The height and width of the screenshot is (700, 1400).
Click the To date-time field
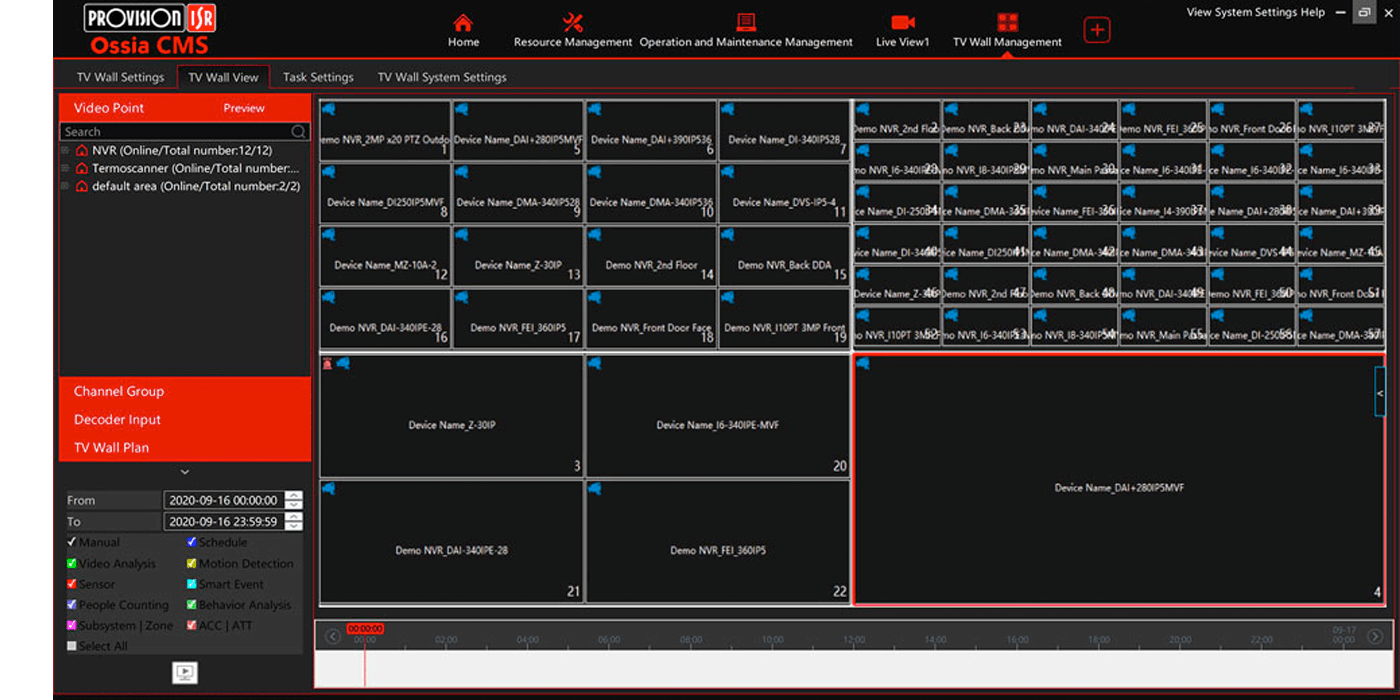[x=223, y=521]
